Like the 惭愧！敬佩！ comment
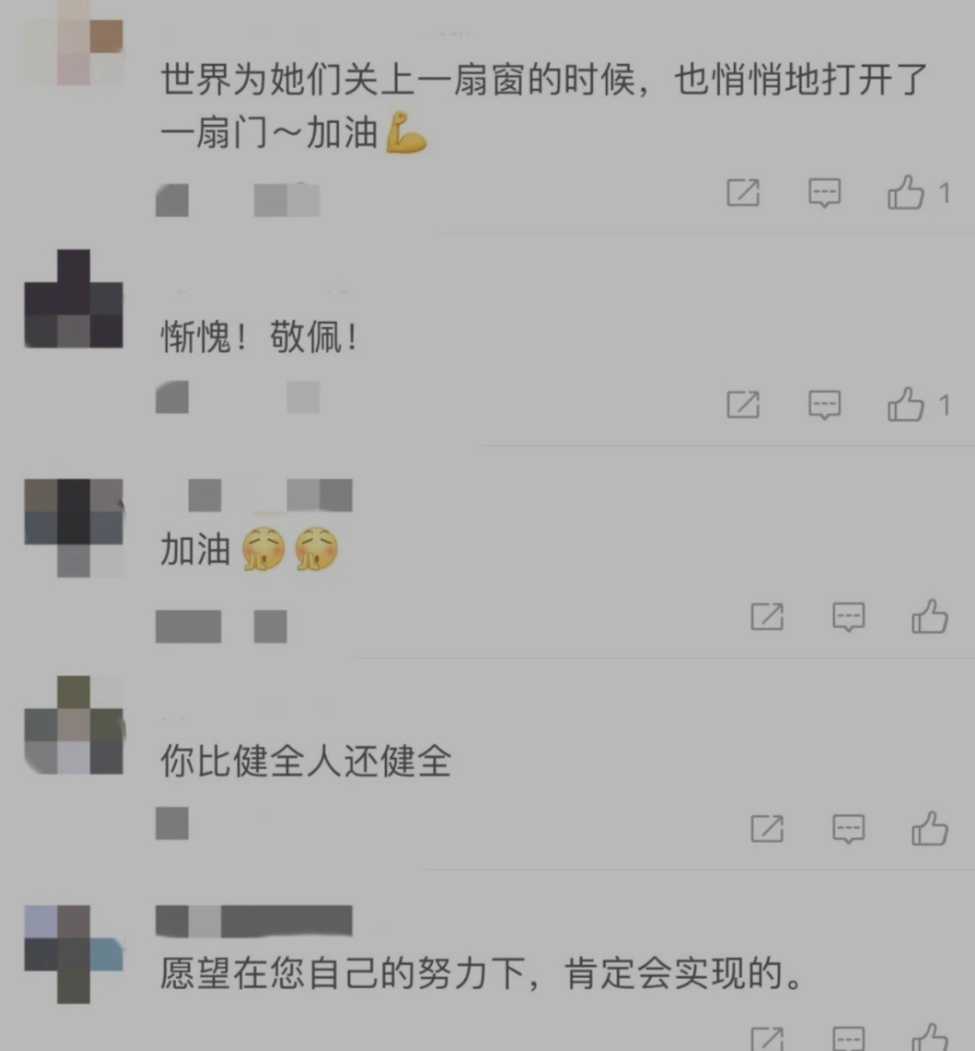975x1051 pixels. (x=905, y=404)
